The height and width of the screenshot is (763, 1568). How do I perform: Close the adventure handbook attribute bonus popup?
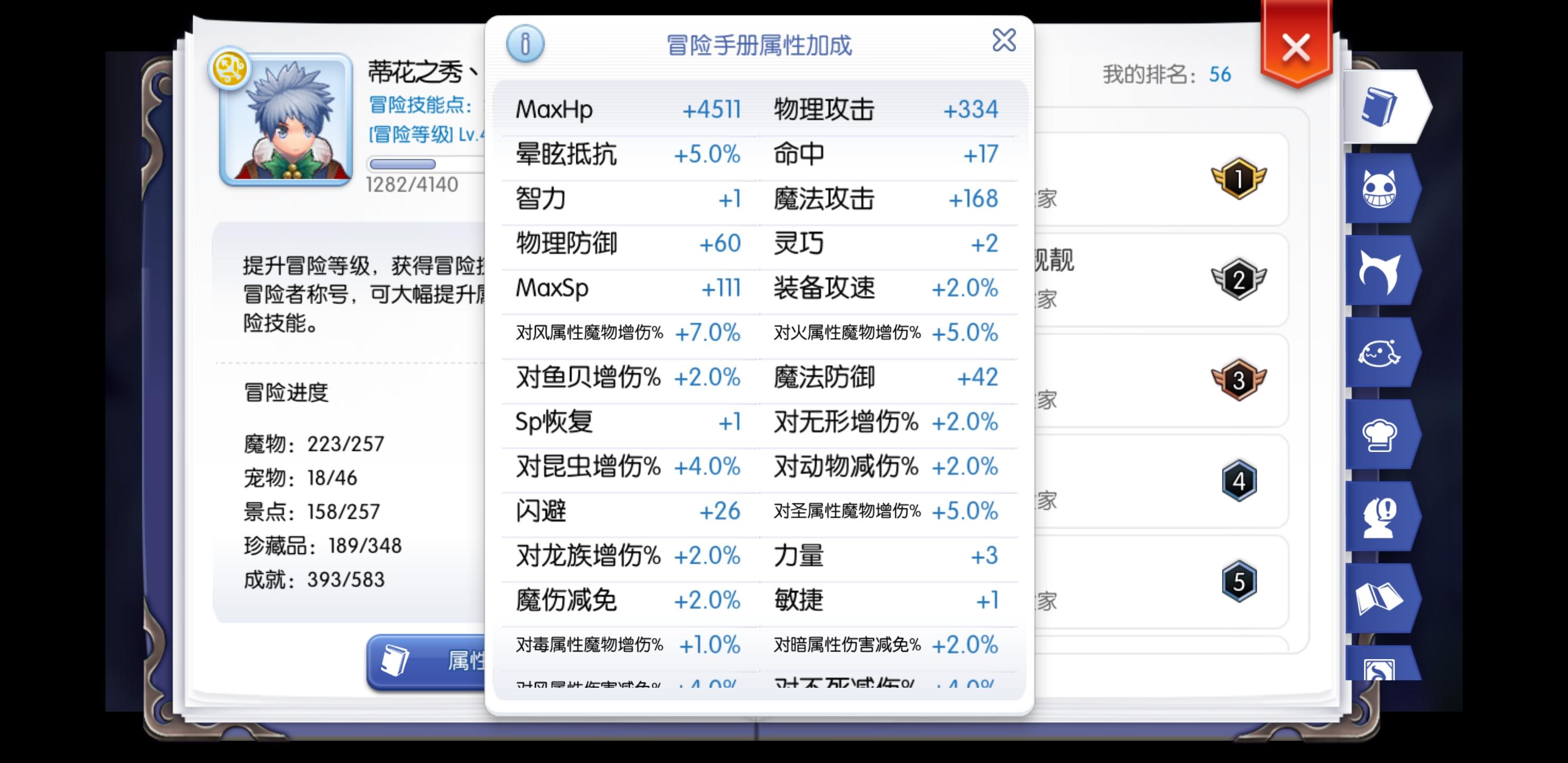point(1004,41)
